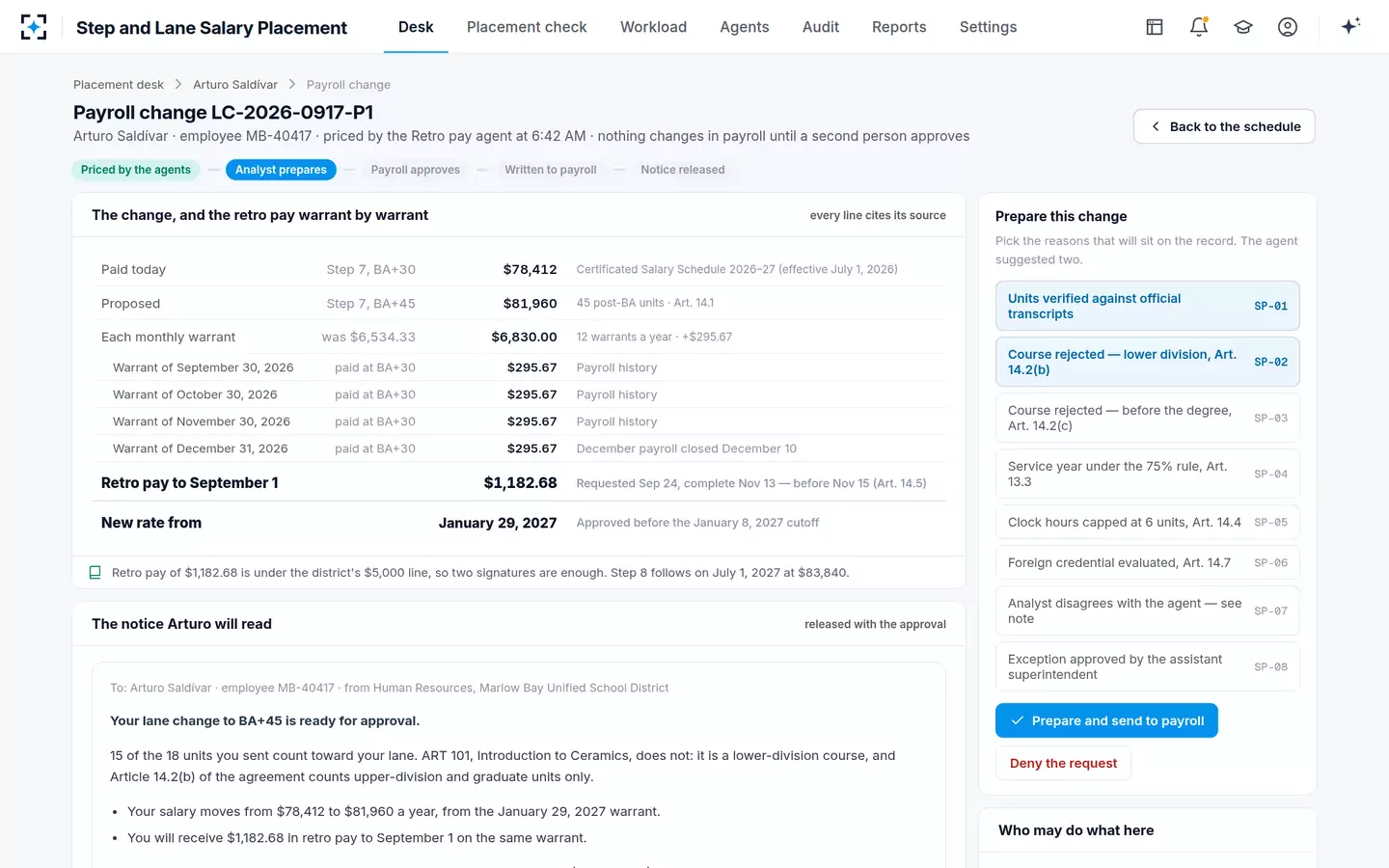Open Placement desk breadcrumb link
The width and height of the screenshot is (1389, 868).
point(119,85)
